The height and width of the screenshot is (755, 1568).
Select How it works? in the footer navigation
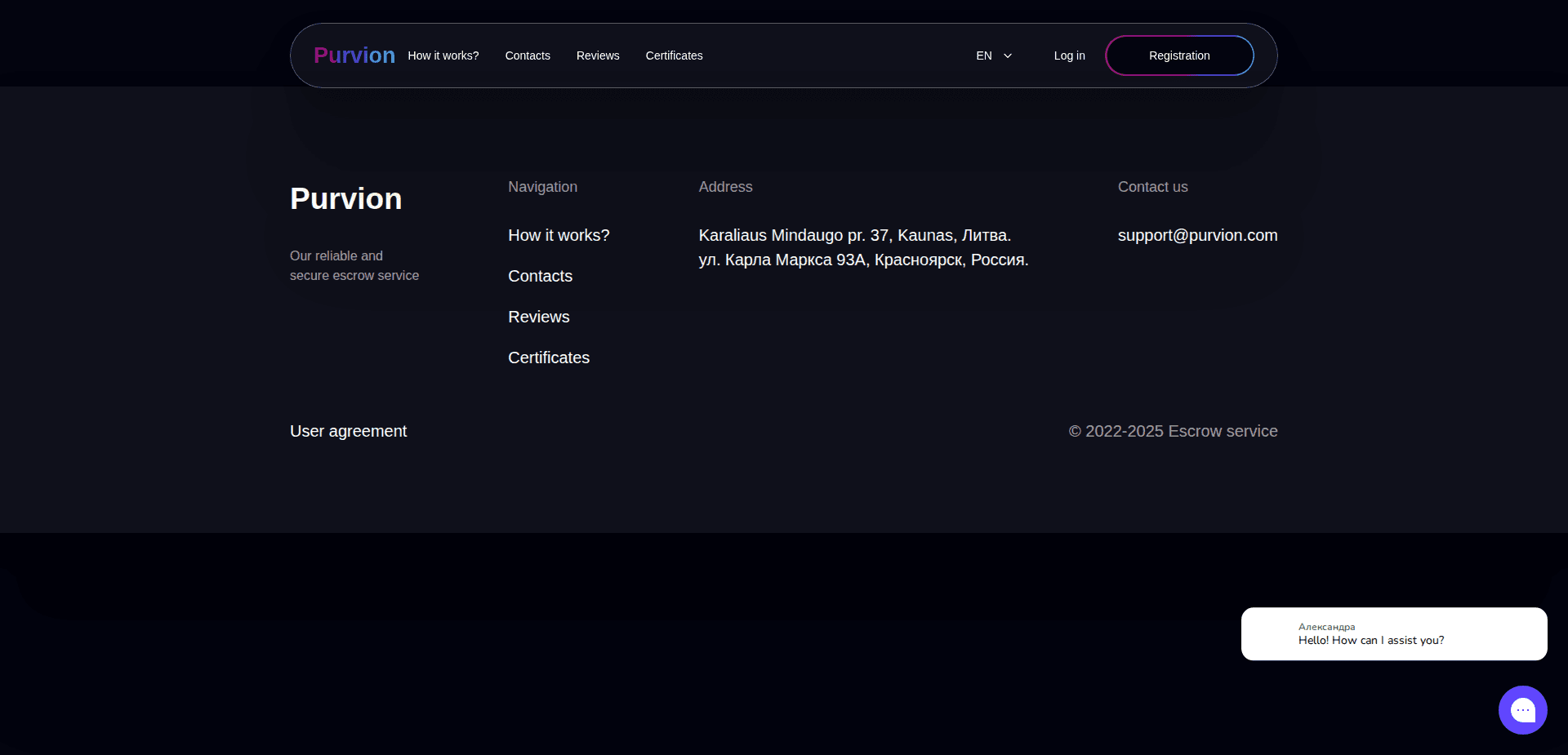point(558,235)
